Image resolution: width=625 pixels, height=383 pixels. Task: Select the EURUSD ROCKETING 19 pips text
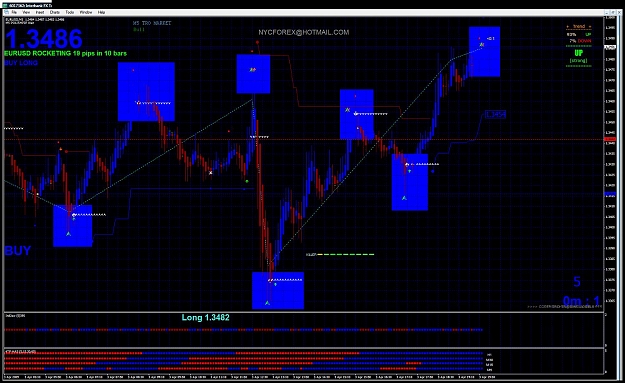65,53
